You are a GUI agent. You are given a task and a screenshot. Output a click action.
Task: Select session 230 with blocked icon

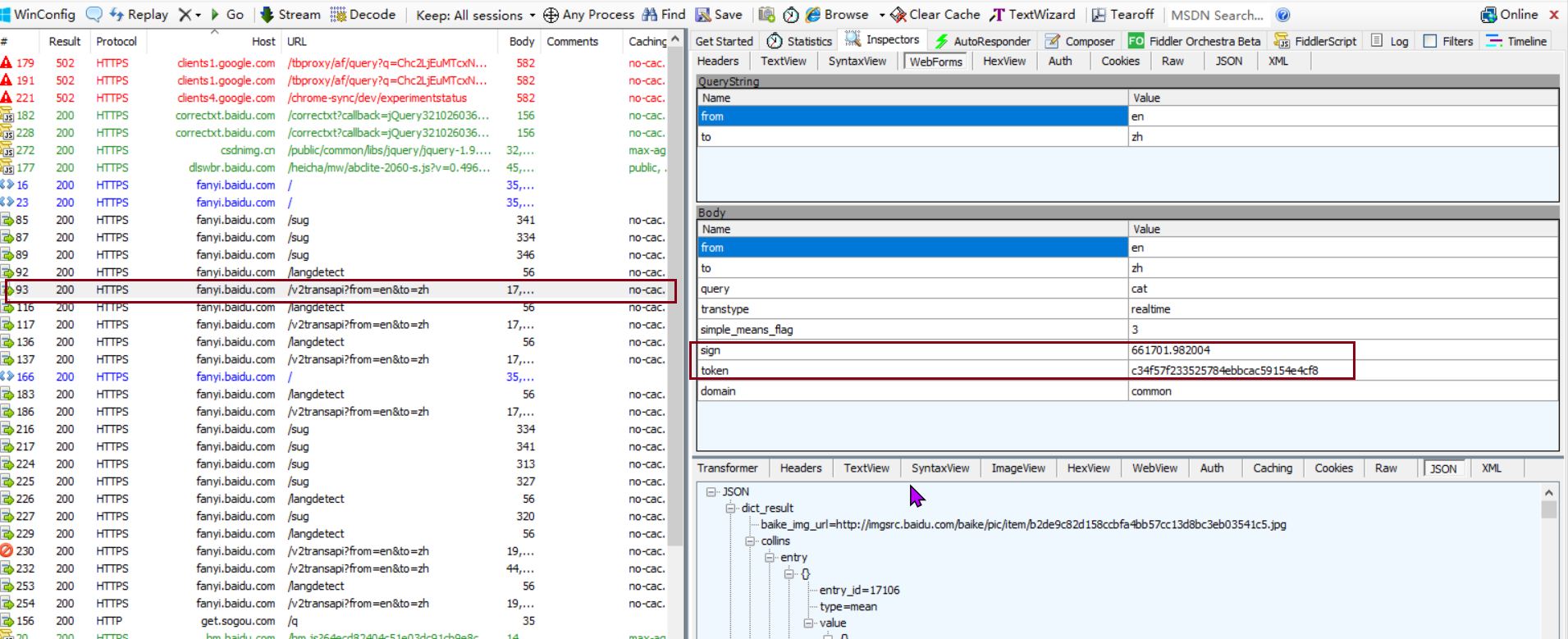[334, 551]
